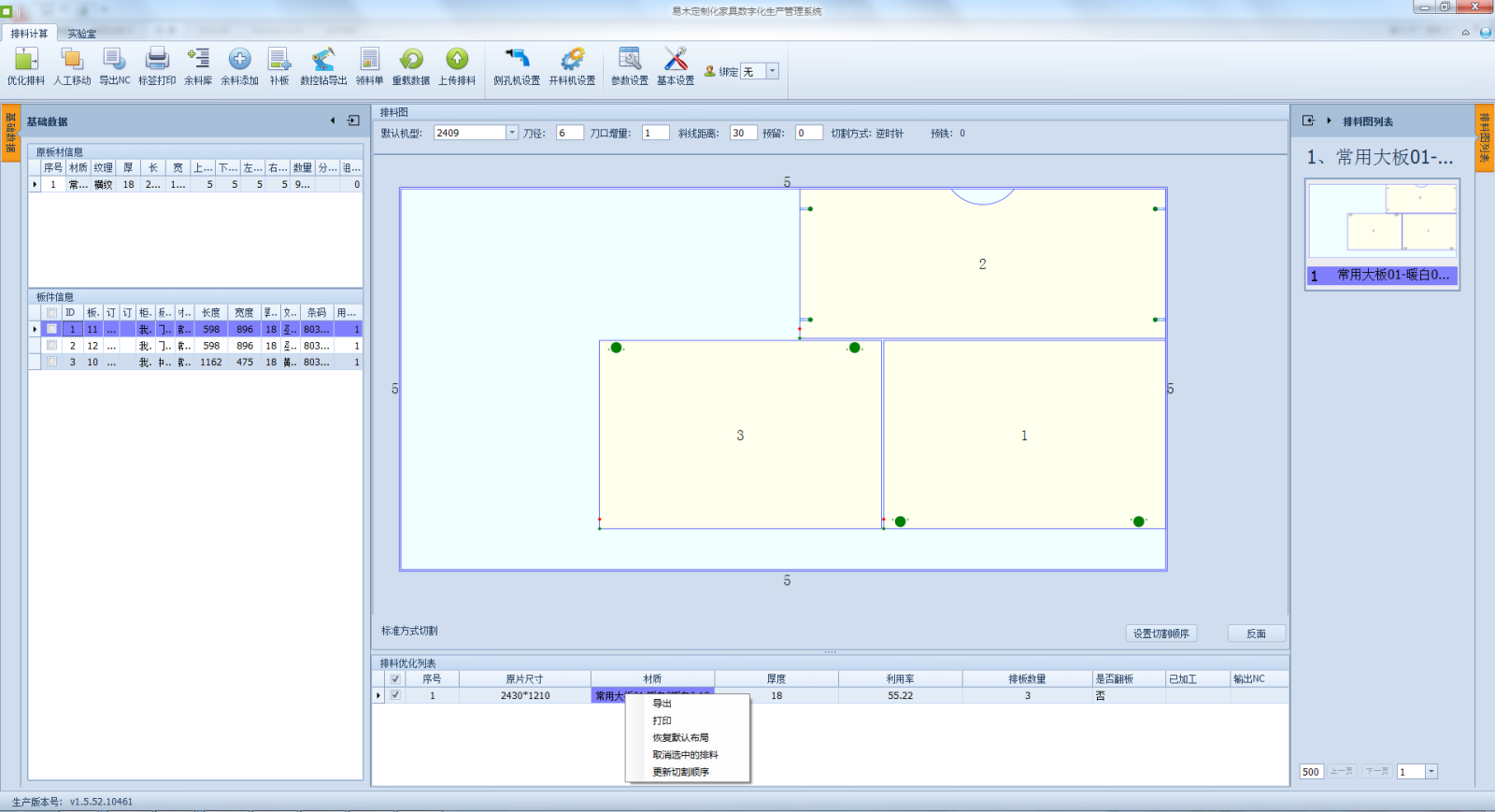
Task: Click the 原片尺寸 column header
Action: [524, 679]
